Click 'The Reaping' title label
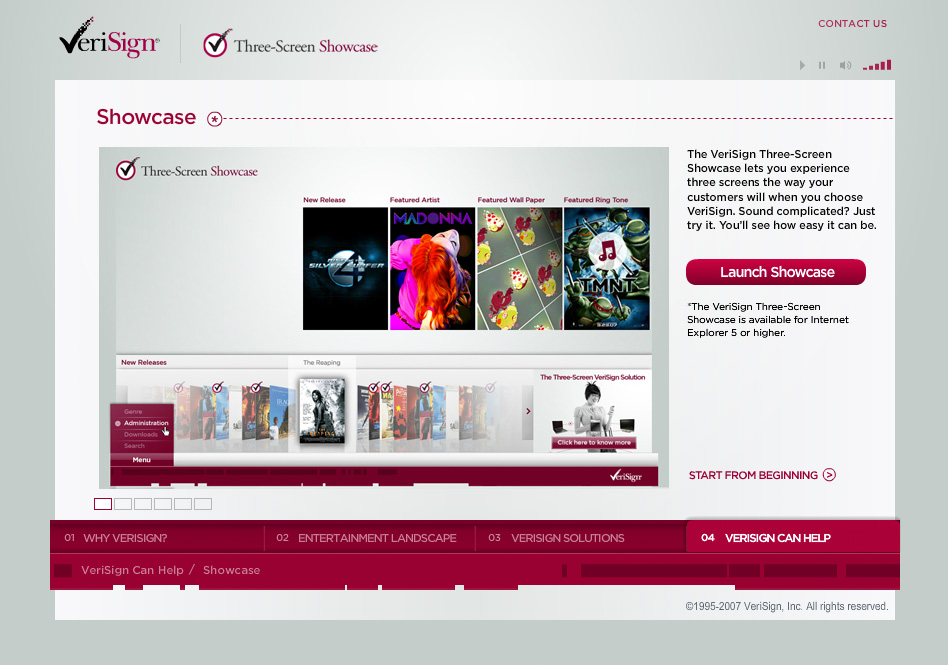Image resolution: width=948 pixels, height=665 pixels. point(322,363)
